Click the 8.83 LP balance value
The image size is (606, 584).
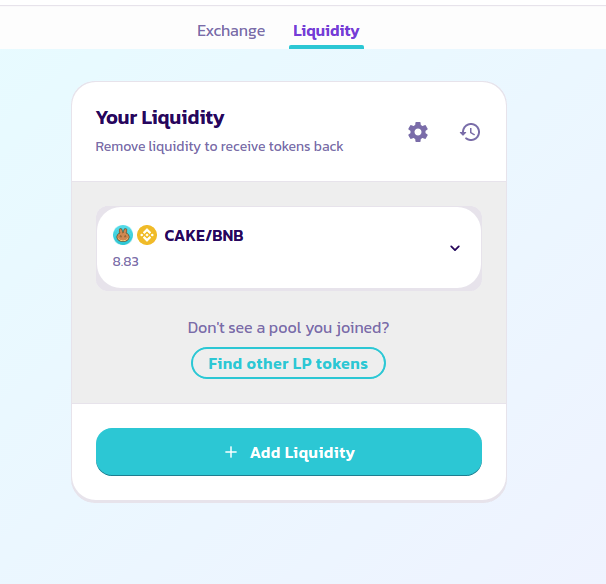point(126,262)
